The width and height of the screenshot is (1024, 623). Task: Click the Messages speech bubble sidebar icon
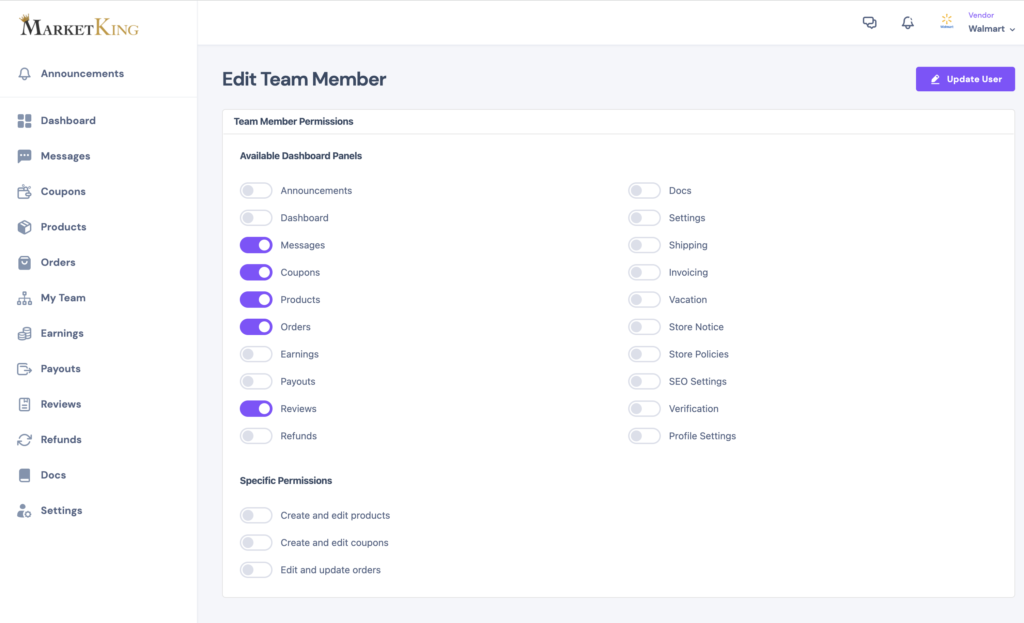point(24,156)
